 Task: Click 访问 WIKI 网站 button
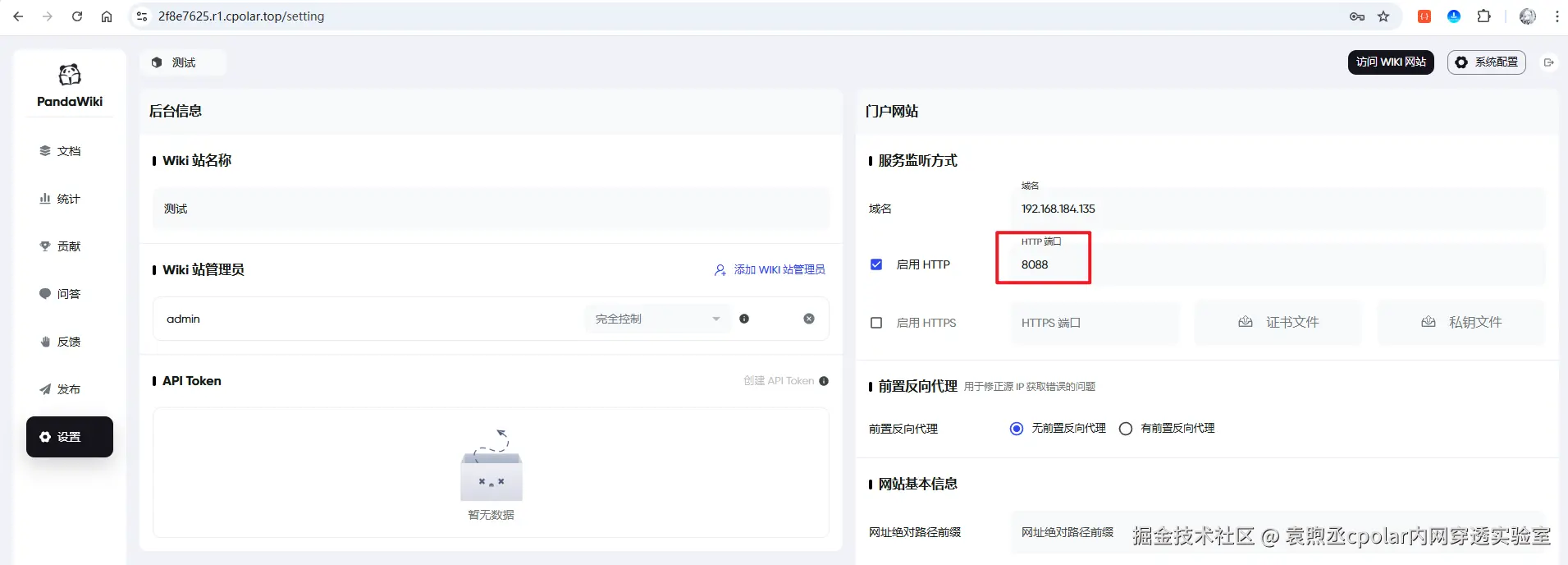click(1391, 62)
